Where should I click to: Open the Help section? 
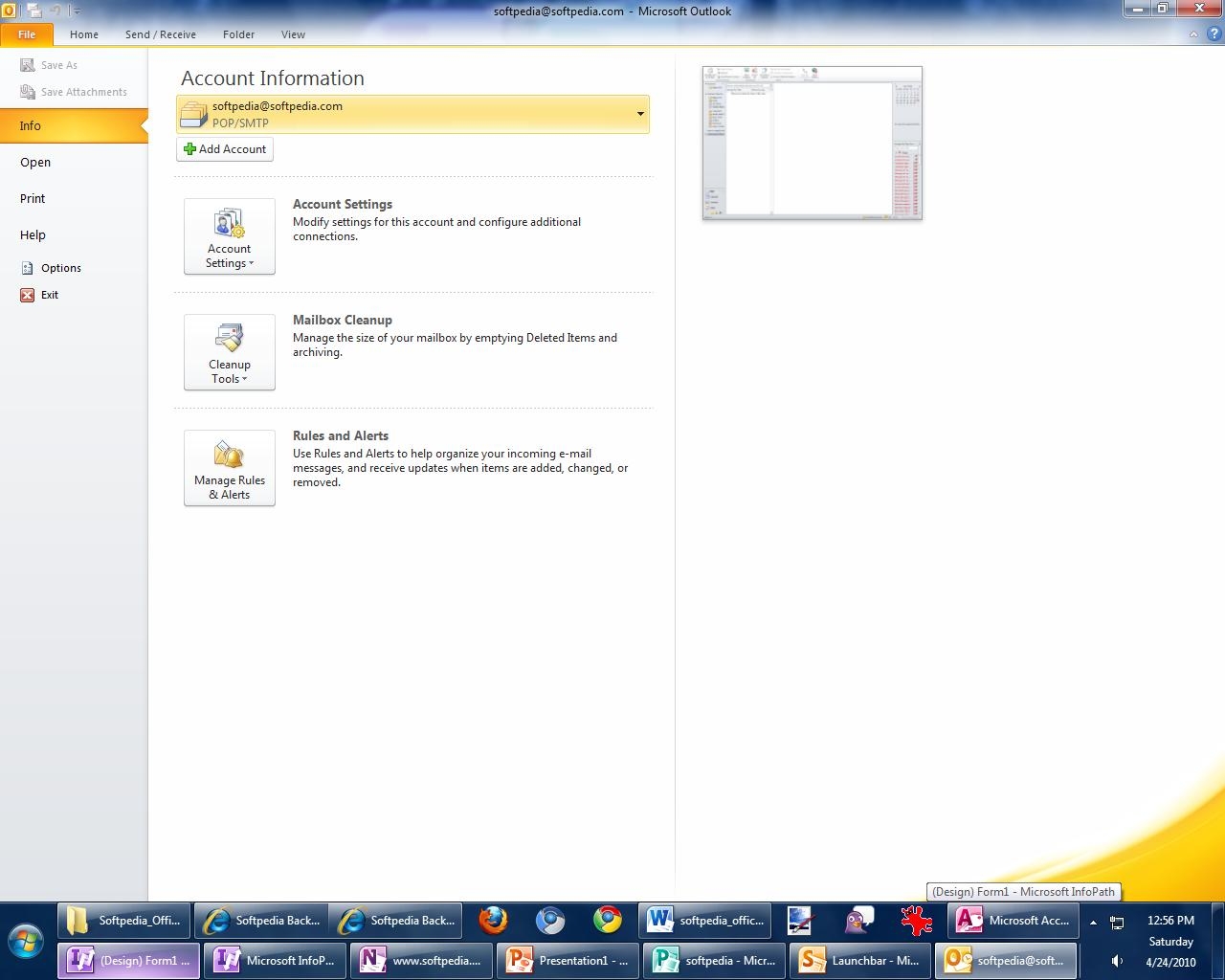pyautogui.click(x=33, y=234)
